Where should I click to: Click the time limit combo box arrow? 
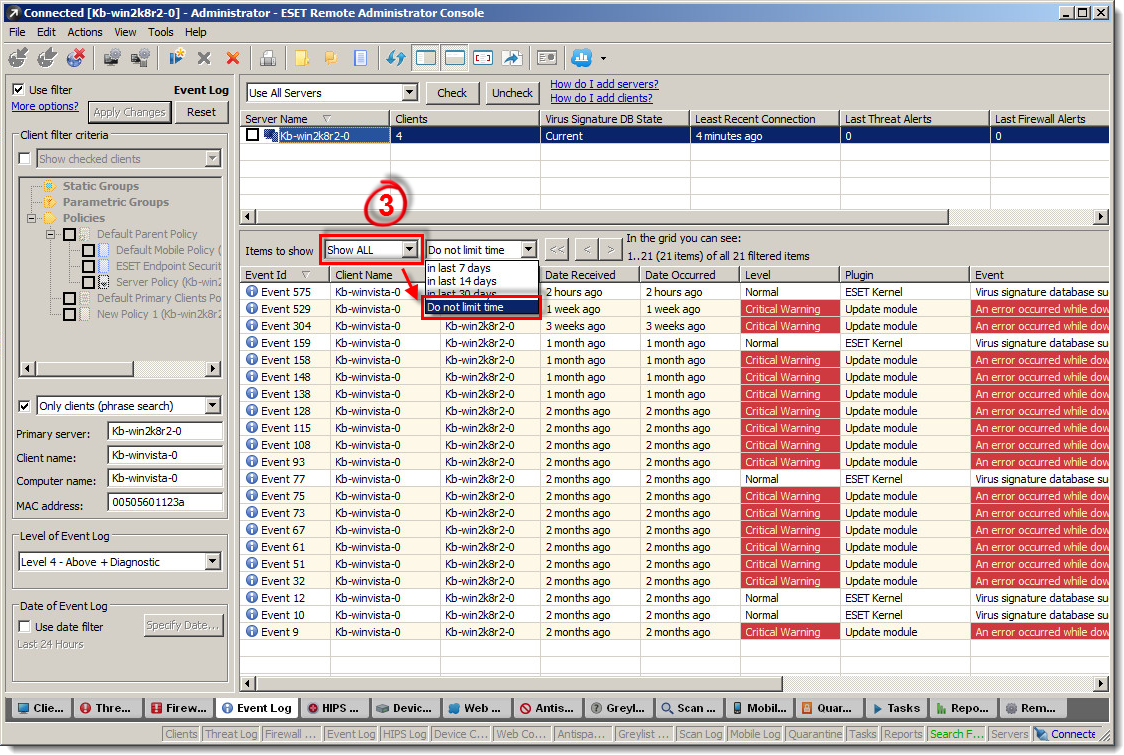click(529, 250)
